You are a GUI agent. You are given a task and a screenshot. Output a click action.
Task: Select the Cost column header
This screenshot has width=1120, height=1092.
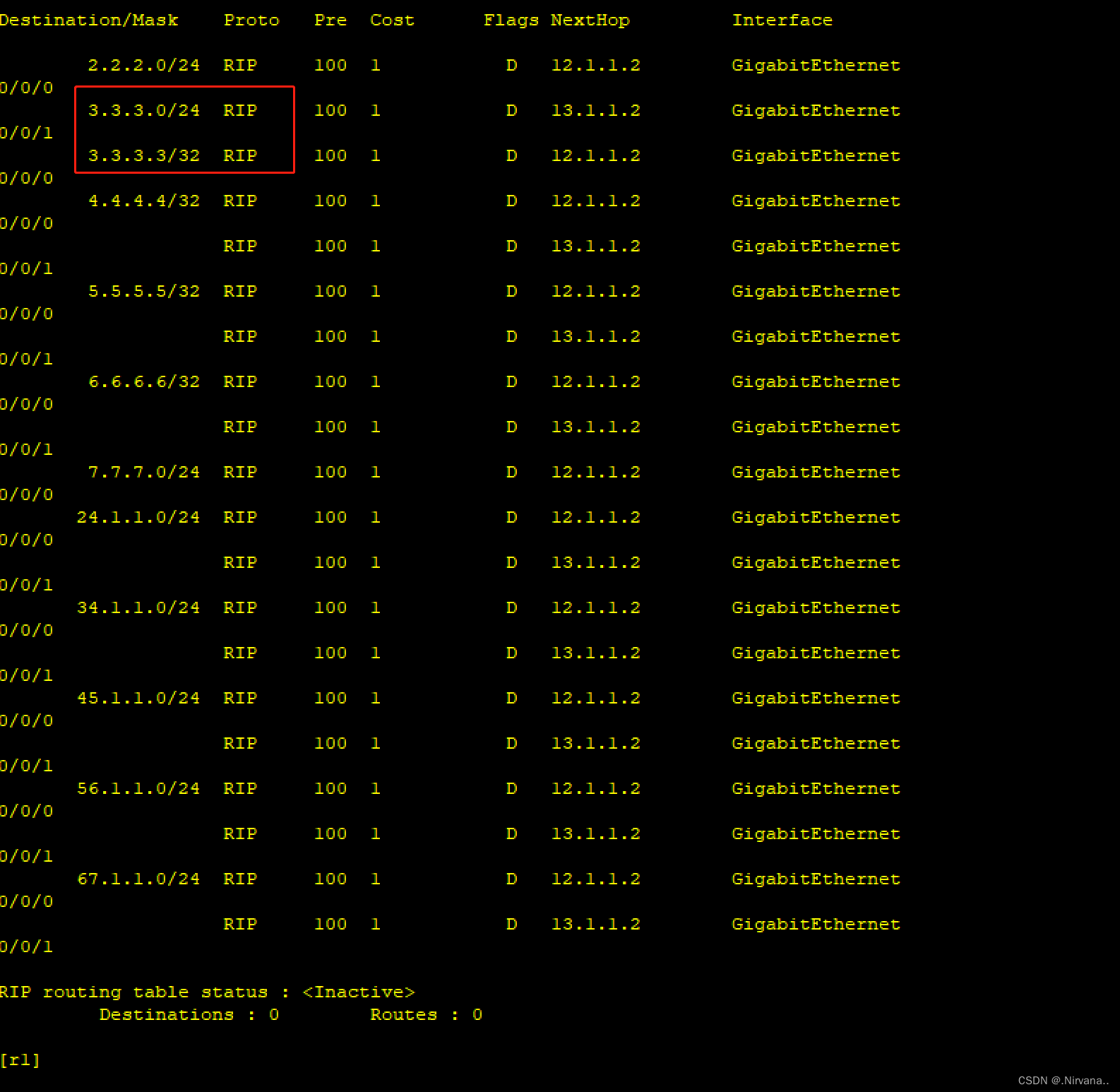[392, 20]
